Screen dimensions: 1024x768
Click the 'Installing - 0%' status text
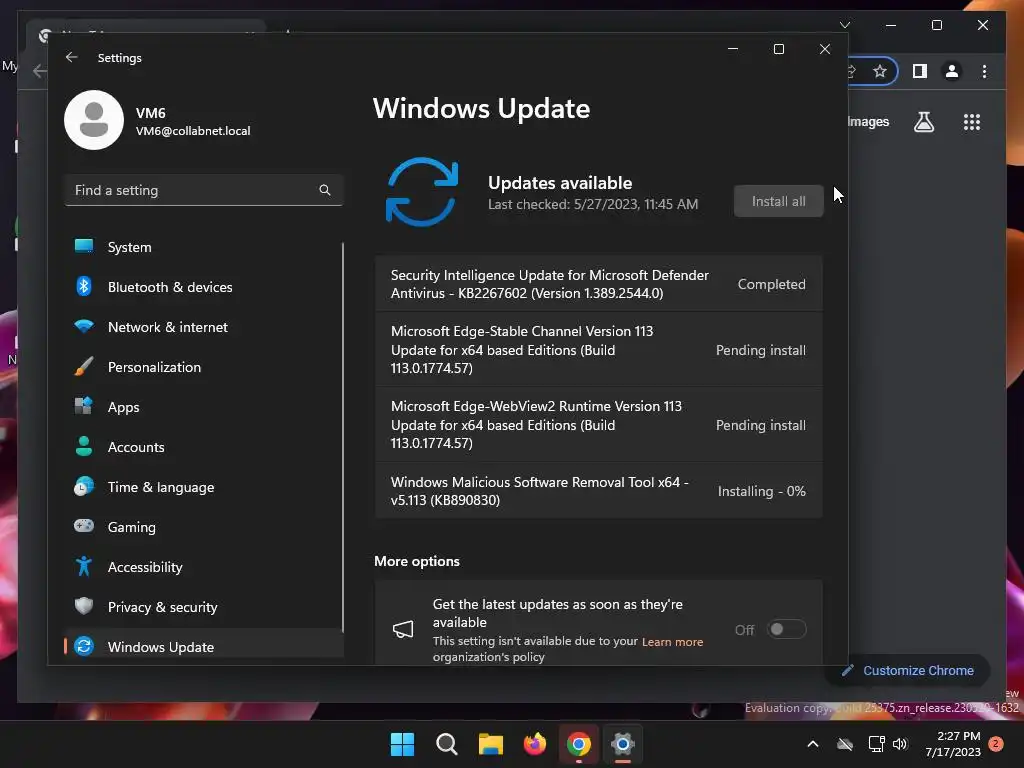tap(761, 491)
